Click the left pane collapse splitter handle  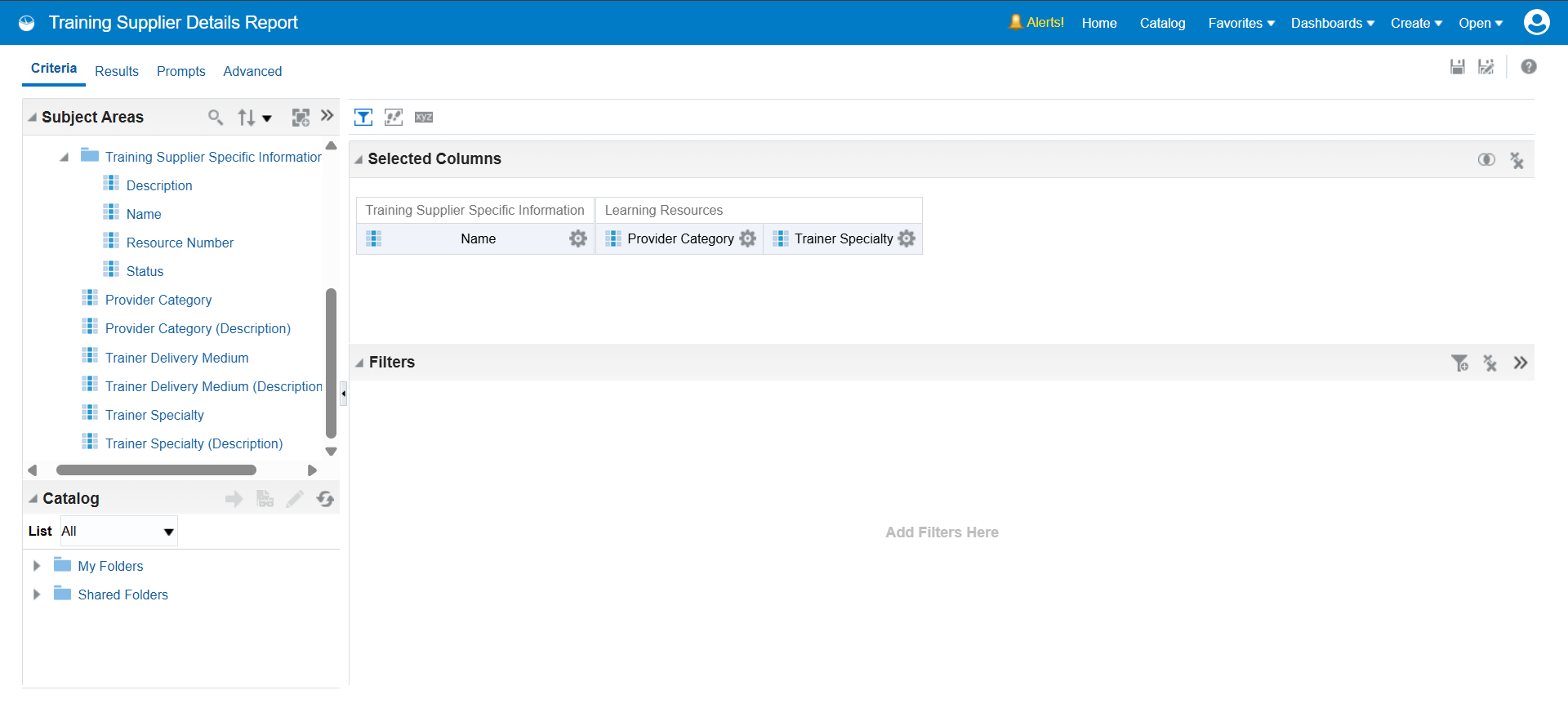[x=344, y=394]
